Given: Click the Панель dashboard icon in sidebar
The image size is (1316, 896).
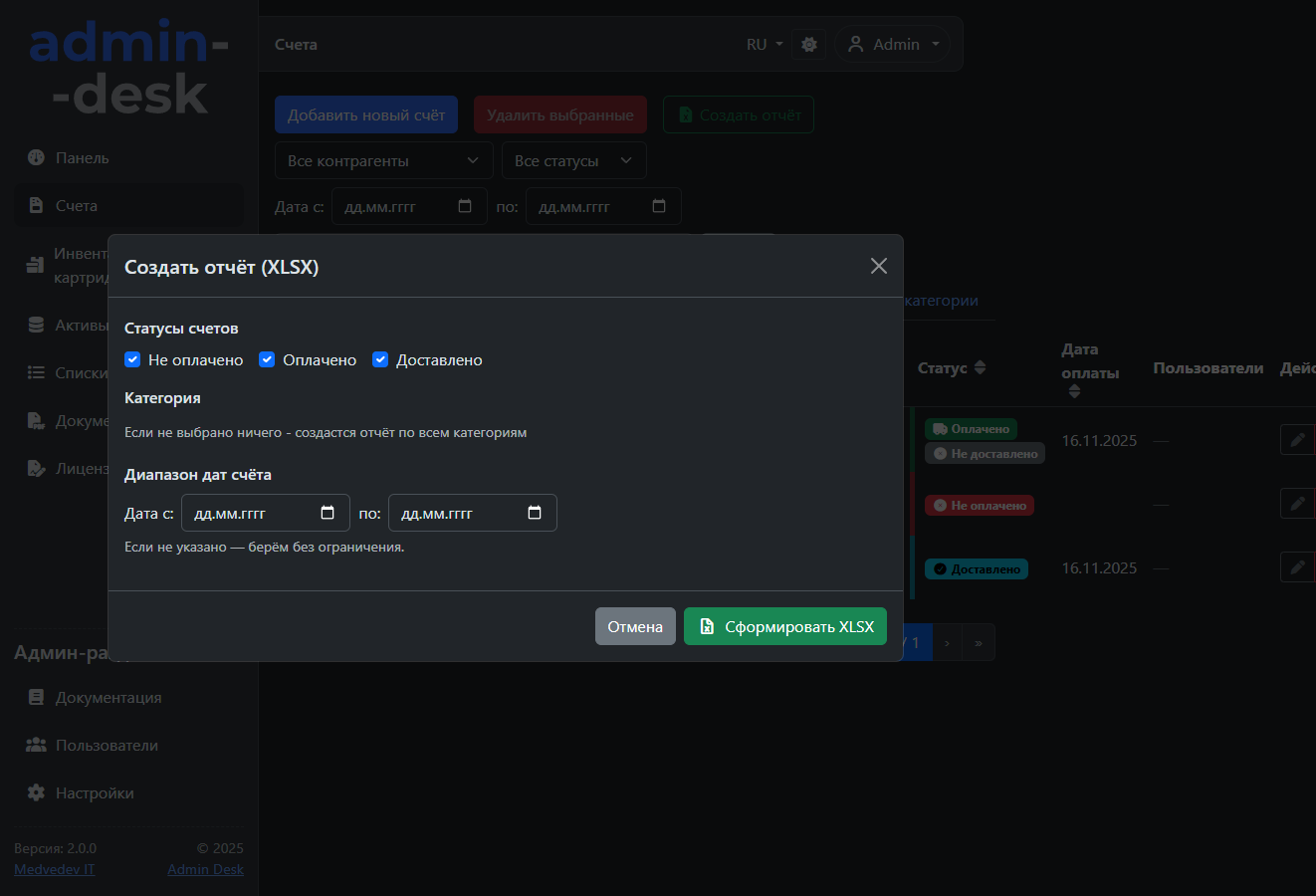Looking at the screenshot, I should pos(37,157).
